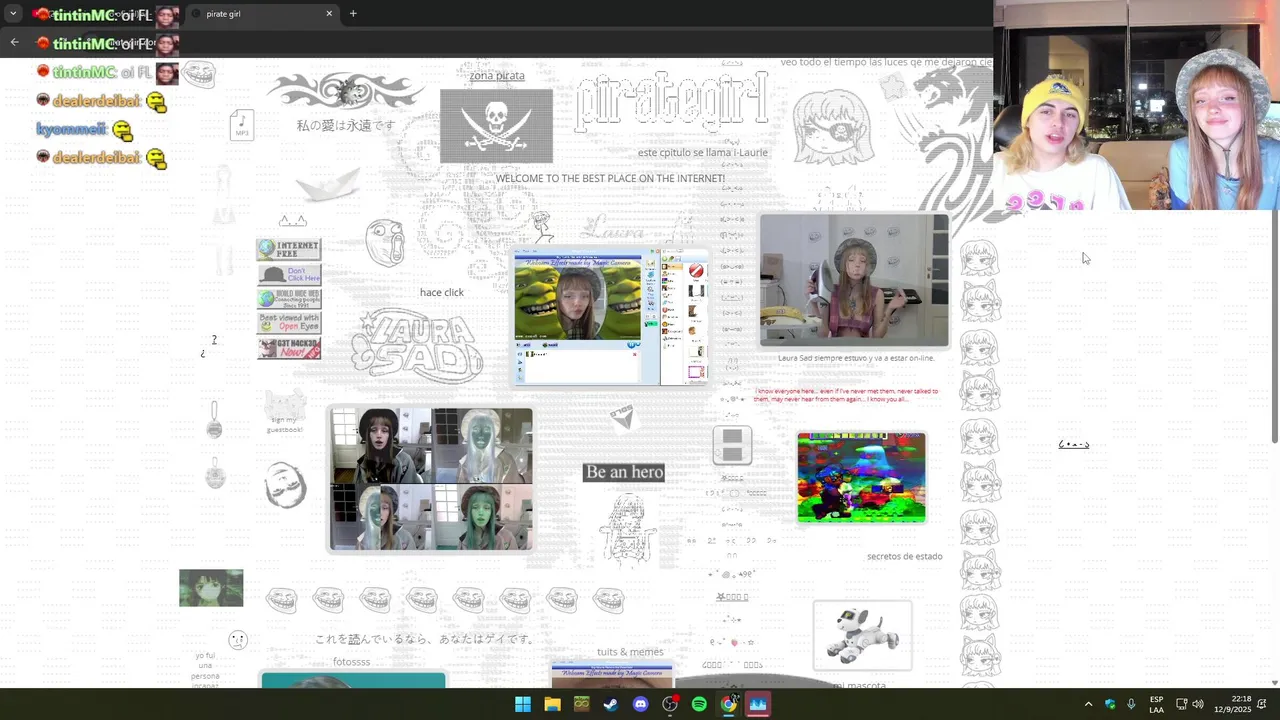Click the G3T H4CK3D Now badge

[x=289, y=348]
